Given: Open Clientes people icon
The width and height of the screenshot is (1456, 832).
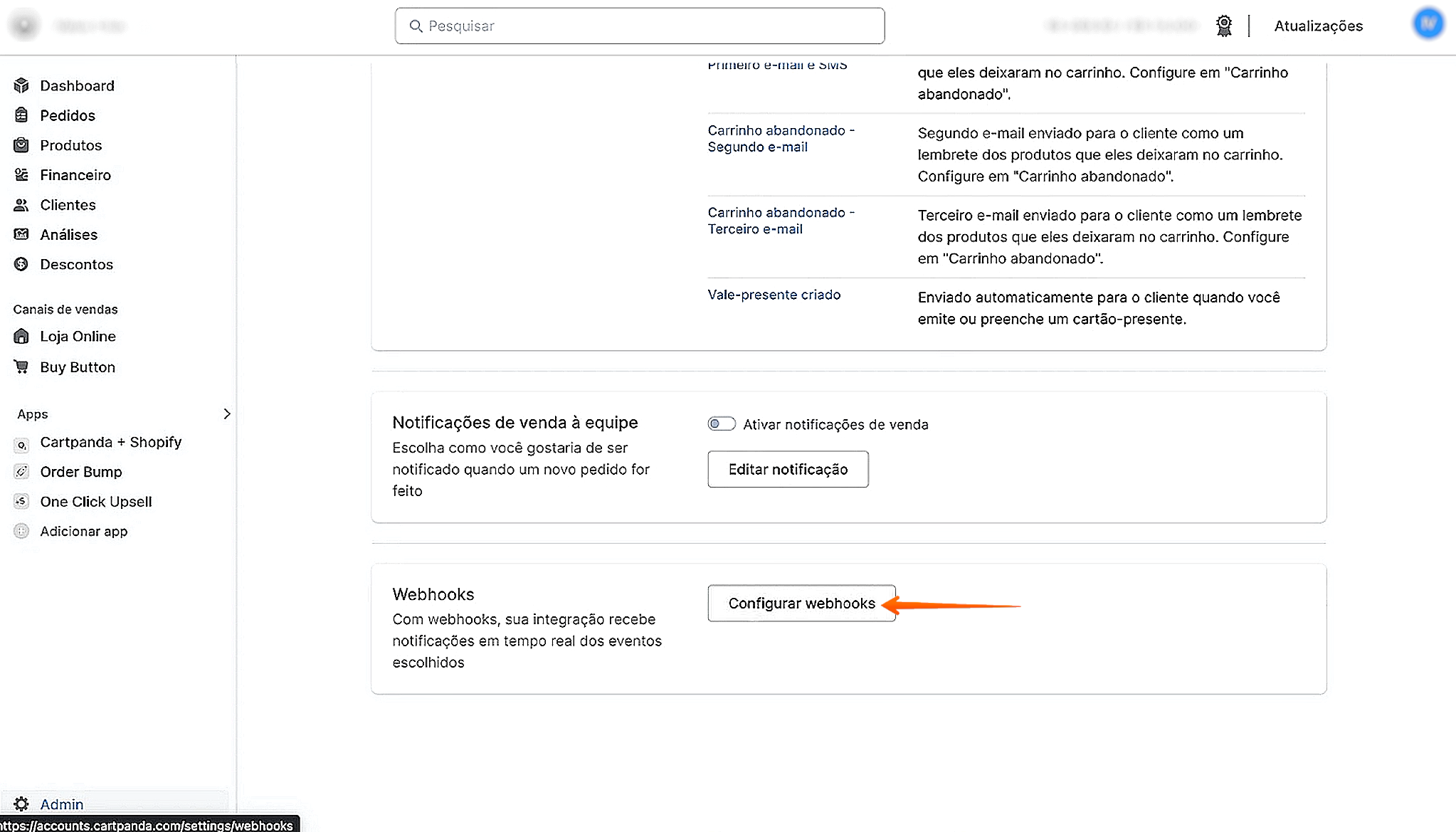Looking at the screenshot, I should coord(21,205).
